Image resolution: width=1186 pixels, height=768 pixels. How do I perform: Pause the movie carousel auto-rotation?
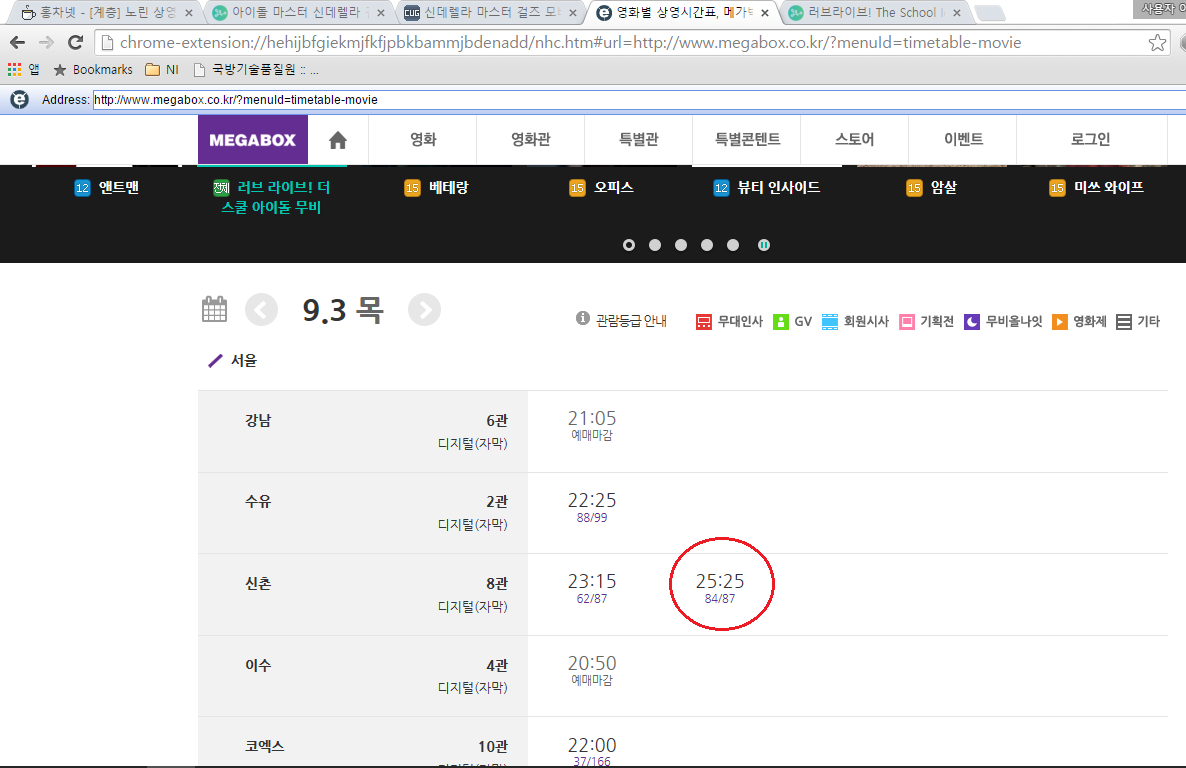(x=764, y=245)
